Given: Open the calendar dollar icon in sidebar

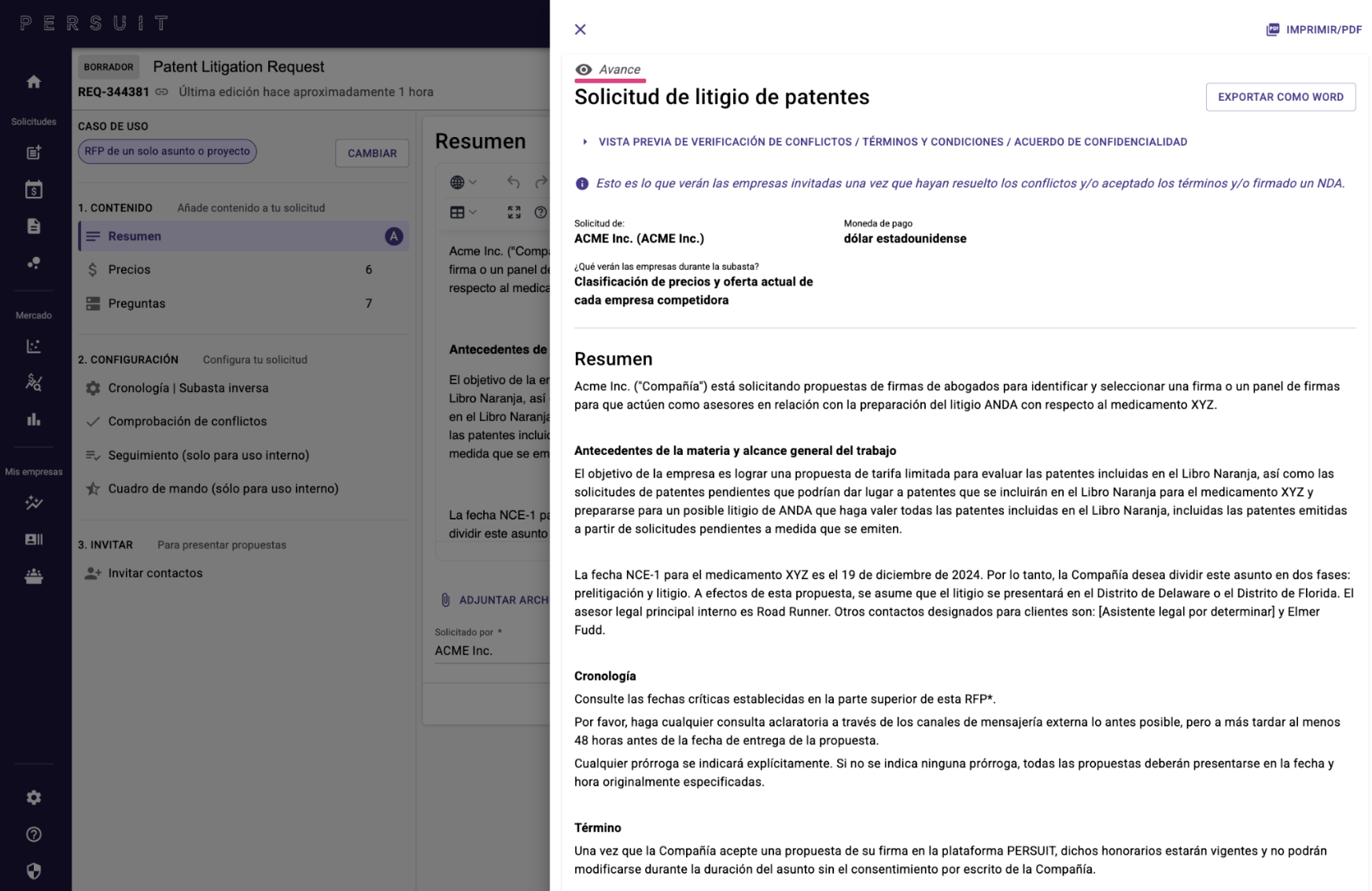Looking at the screenshot, I should [34, 189].
